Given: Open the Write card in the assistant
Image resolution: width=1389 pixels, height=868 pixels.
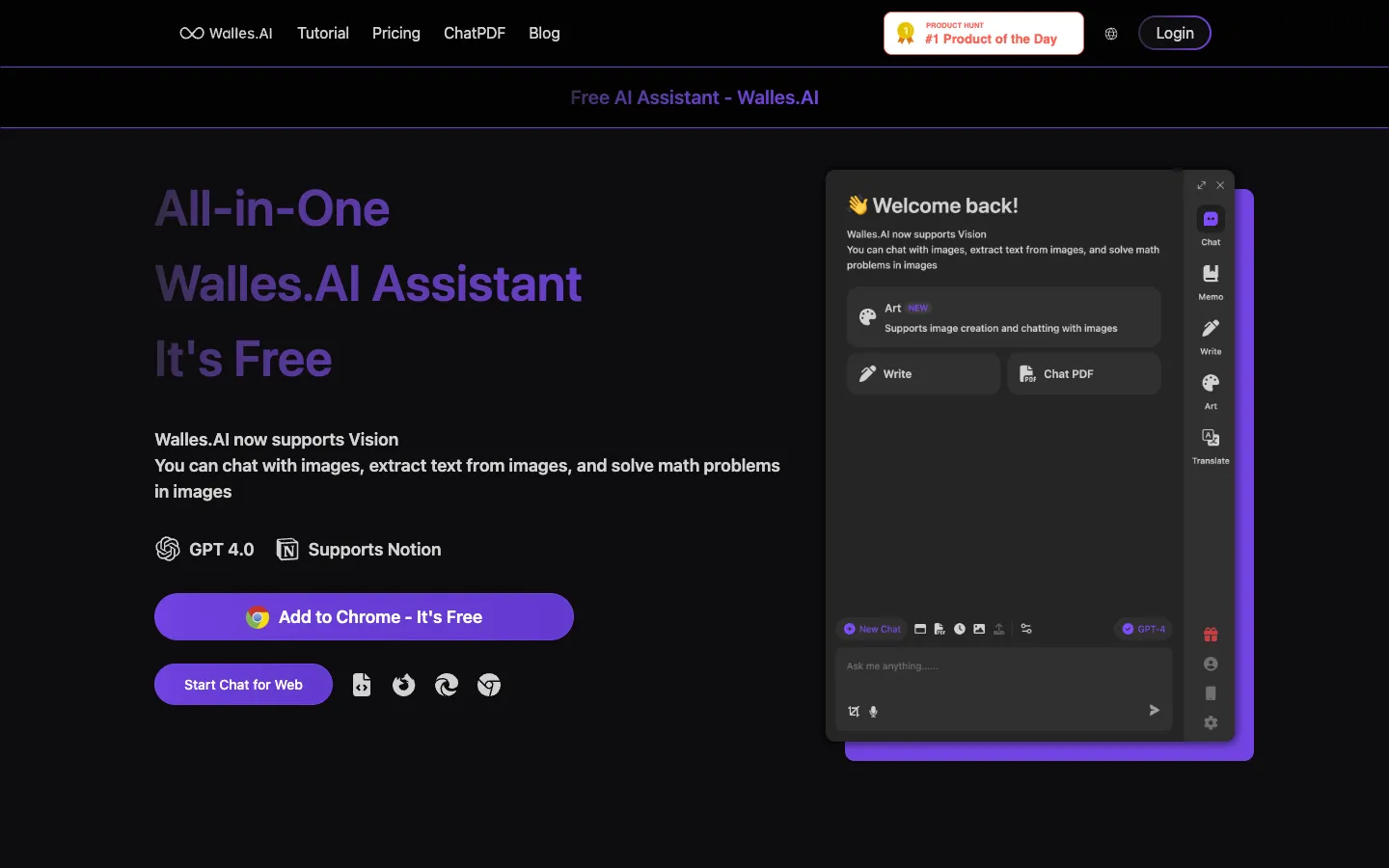Looking at the screenshot, I should (x=923, y=374).
